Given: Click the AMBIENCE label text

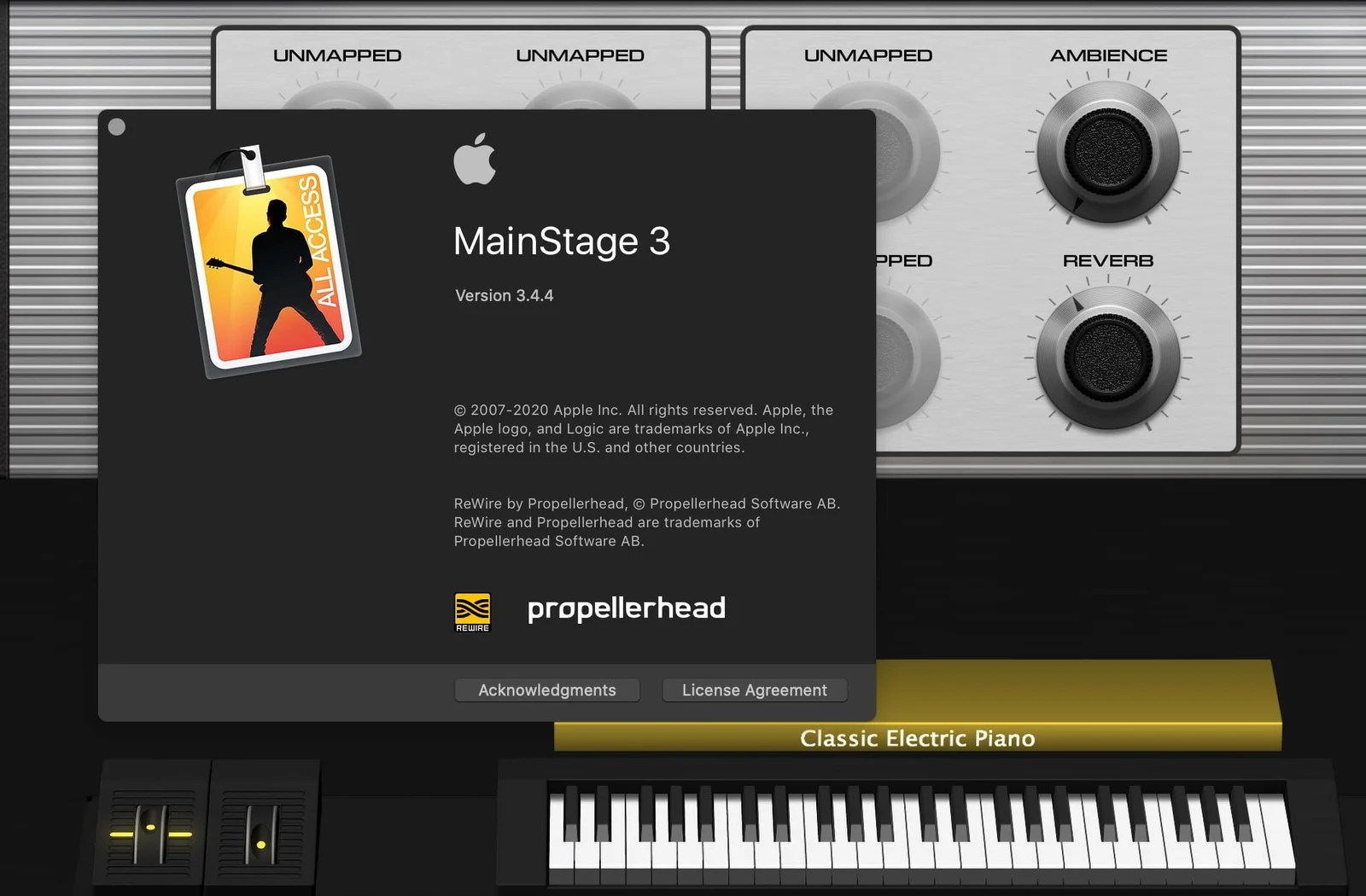Looking at the screenshot, I should pyautogui.click(x=1108, y=55).
